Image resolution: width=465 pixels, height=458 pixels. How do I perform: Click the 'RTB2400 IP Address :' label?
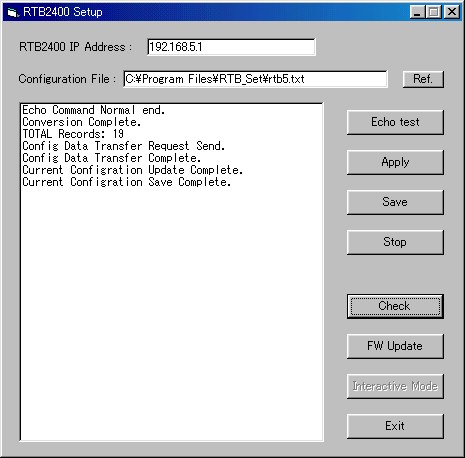tap(75, 47)
